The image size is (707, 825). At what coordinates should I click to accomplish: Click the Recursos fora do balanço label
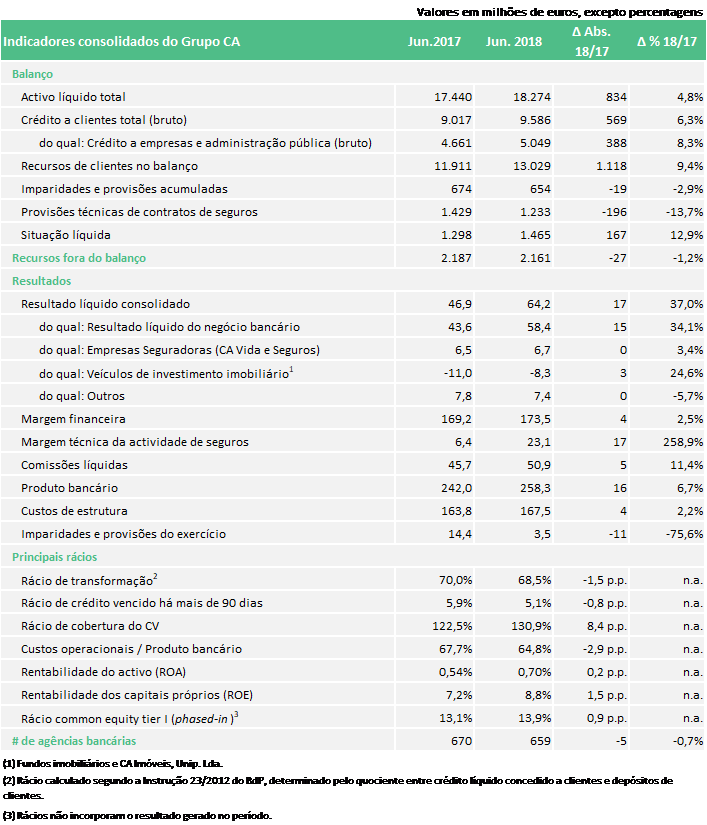79,258
